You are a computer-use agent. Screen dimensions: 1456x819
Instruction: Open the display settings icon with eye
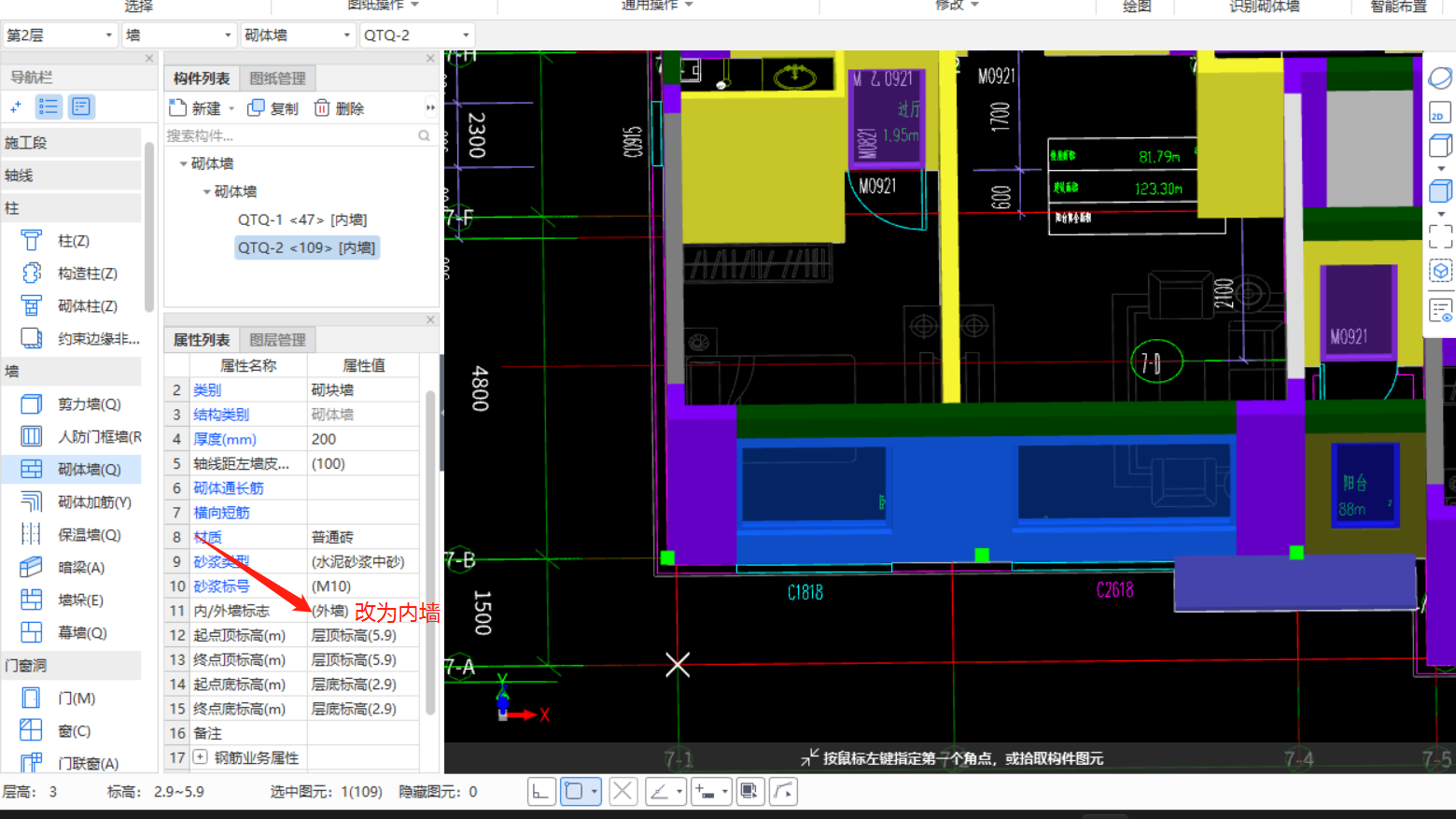tap(1440, 310)
